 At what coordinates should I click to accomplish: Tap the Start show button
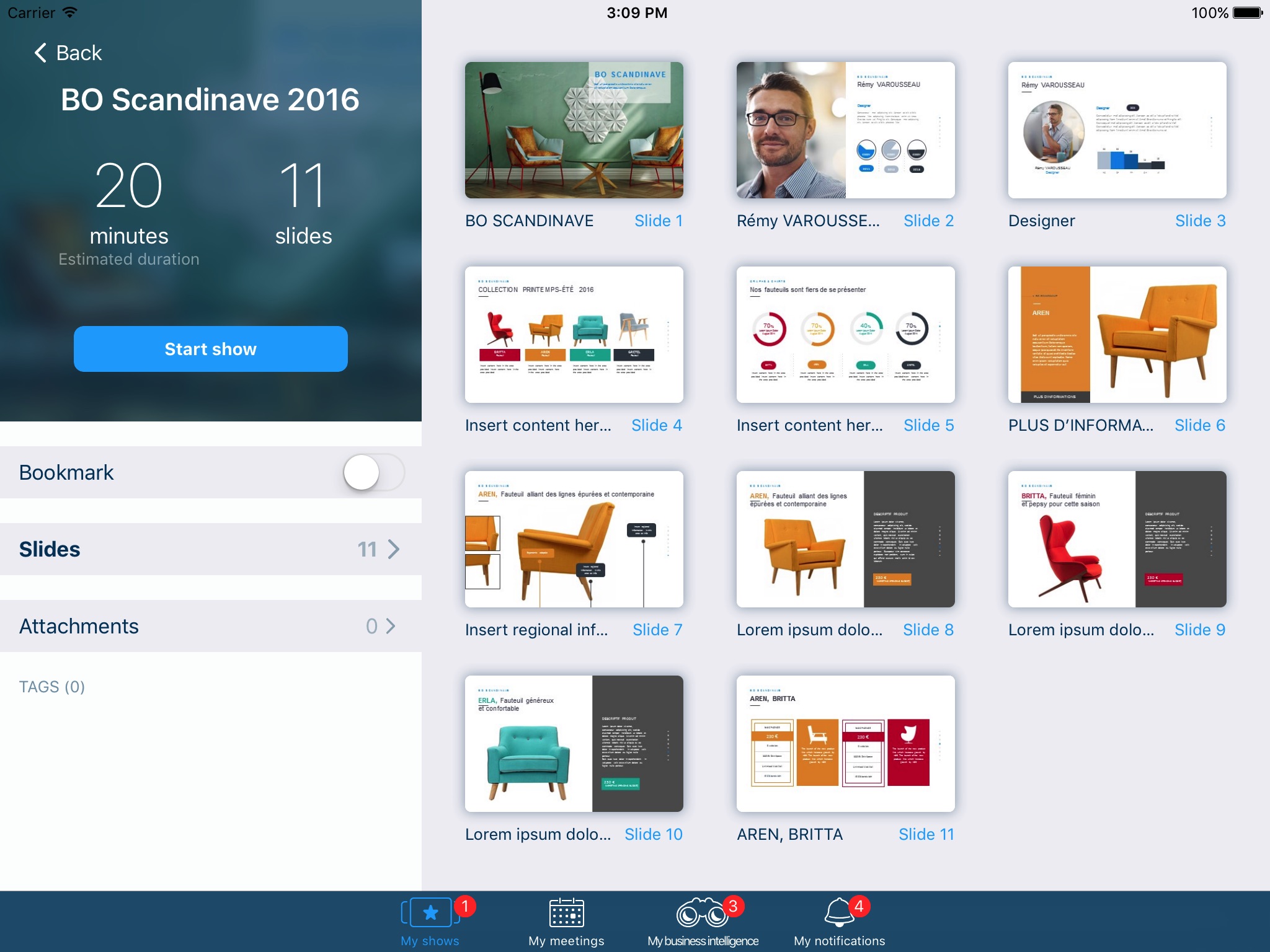pos(212,349)
